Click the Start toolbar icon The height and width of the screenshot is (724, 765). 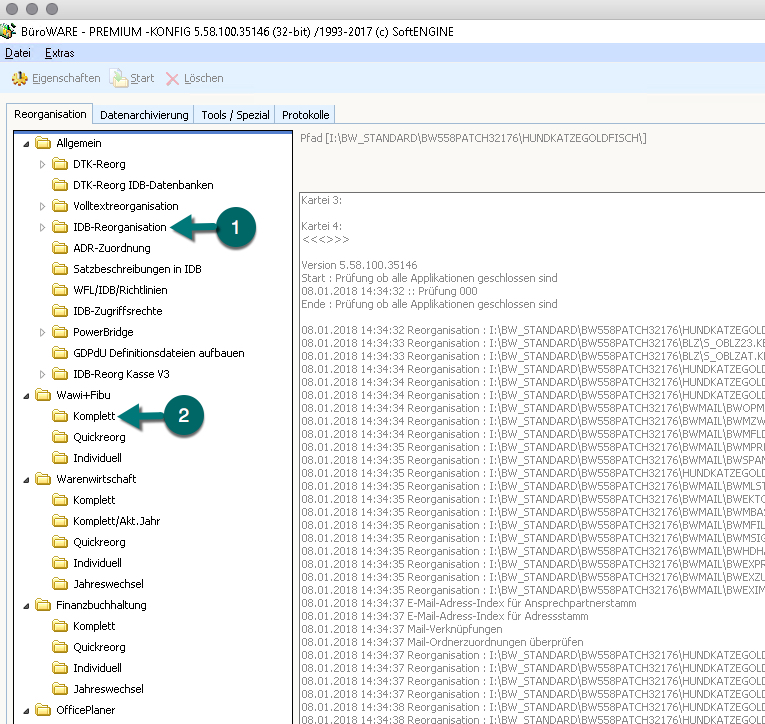coord(119,78)
